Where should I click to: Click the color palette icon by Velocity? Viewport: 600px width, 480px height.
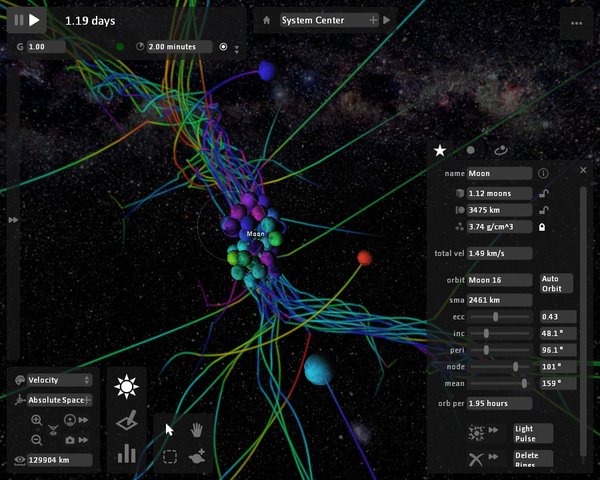[x=19, y=380]
